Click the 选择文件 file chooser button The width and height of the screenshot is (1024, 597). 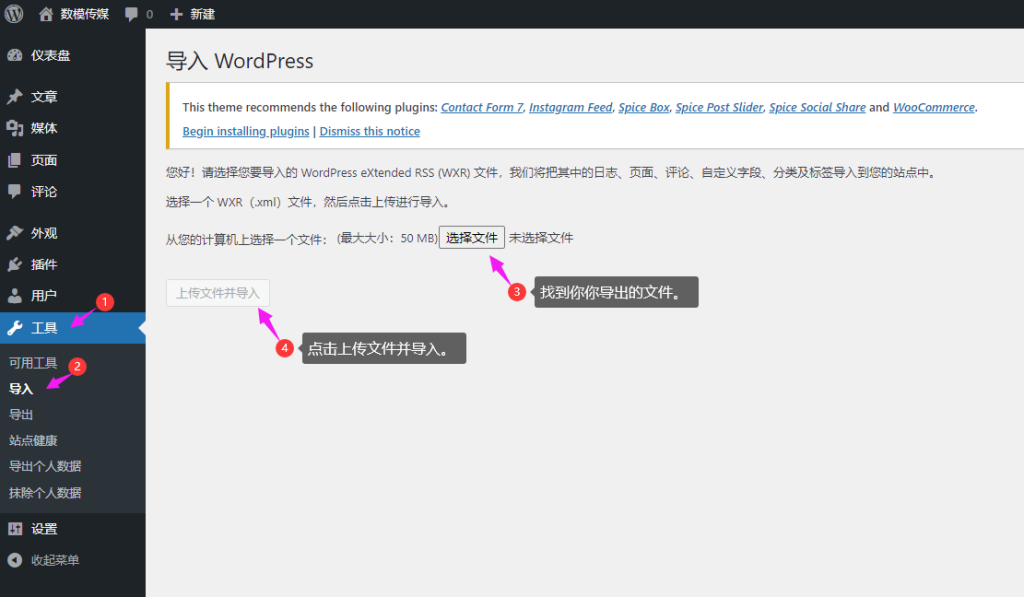coord(472,238)
